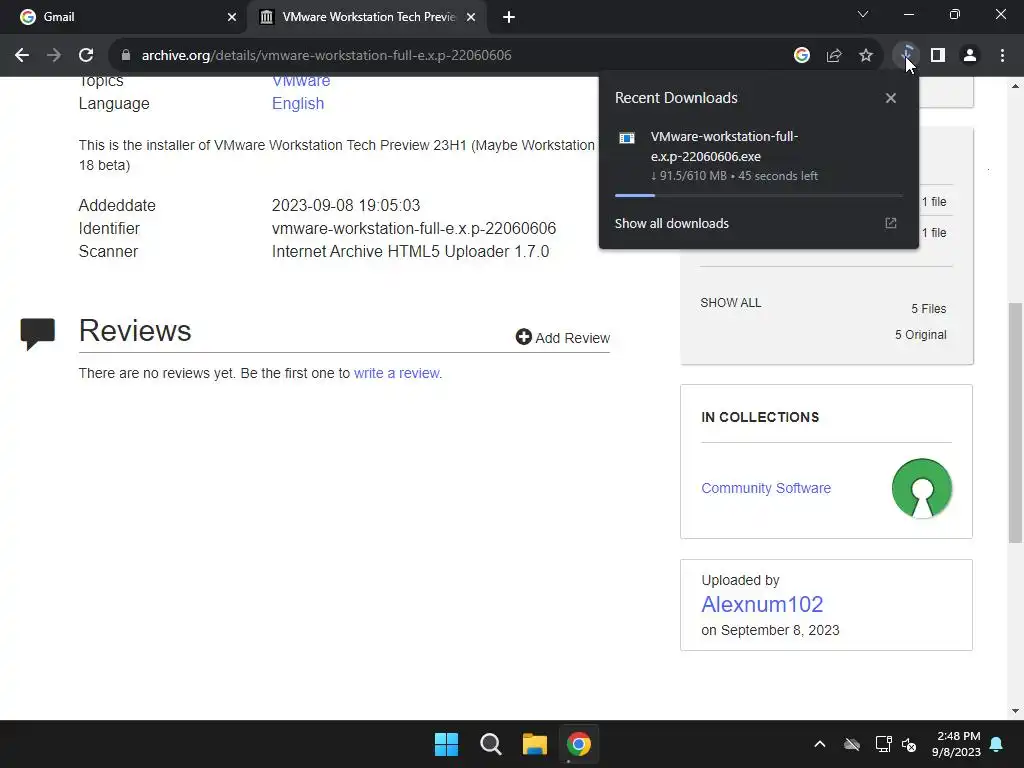Click the plus icon beside Add Review

[524, 337]
